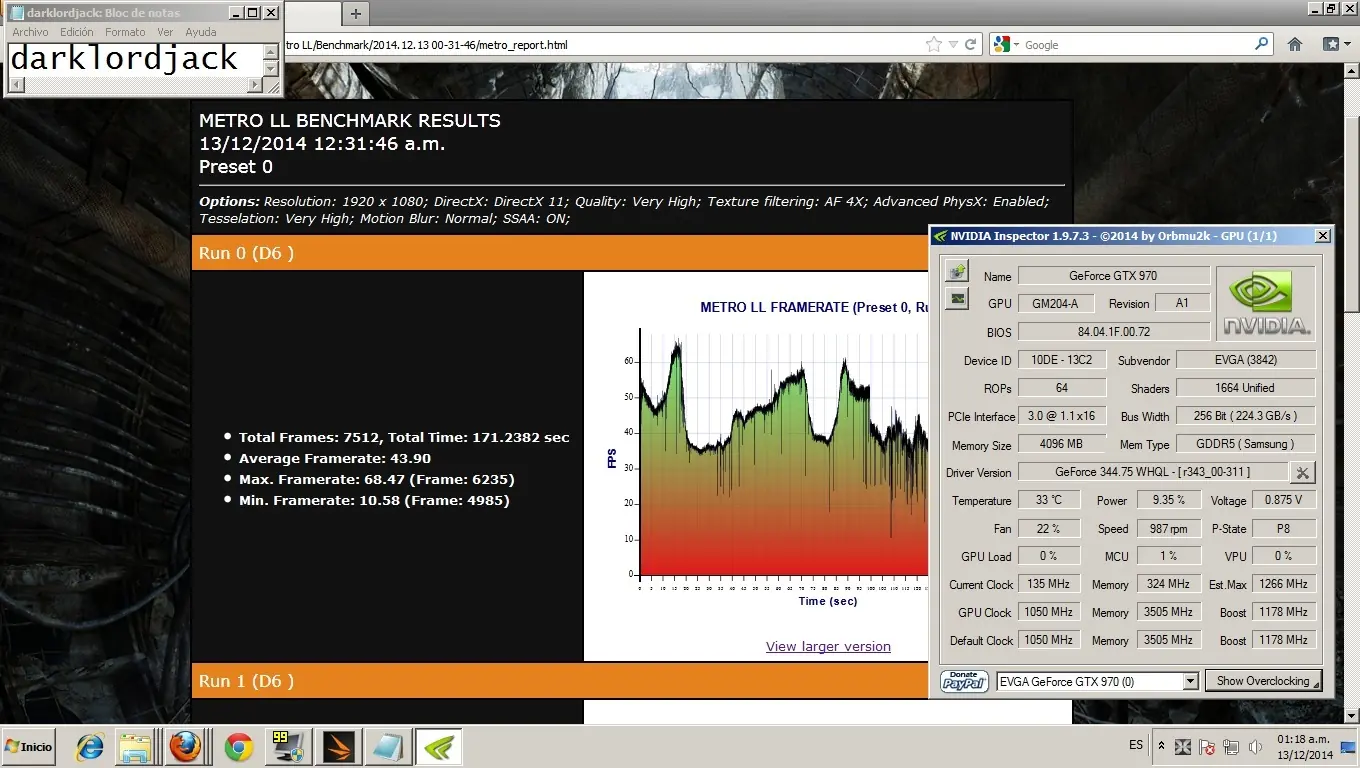This screenshot has height=768, width=1360.
Task: Show hidden tray icons with the arrow
Action: [1161, 746]
